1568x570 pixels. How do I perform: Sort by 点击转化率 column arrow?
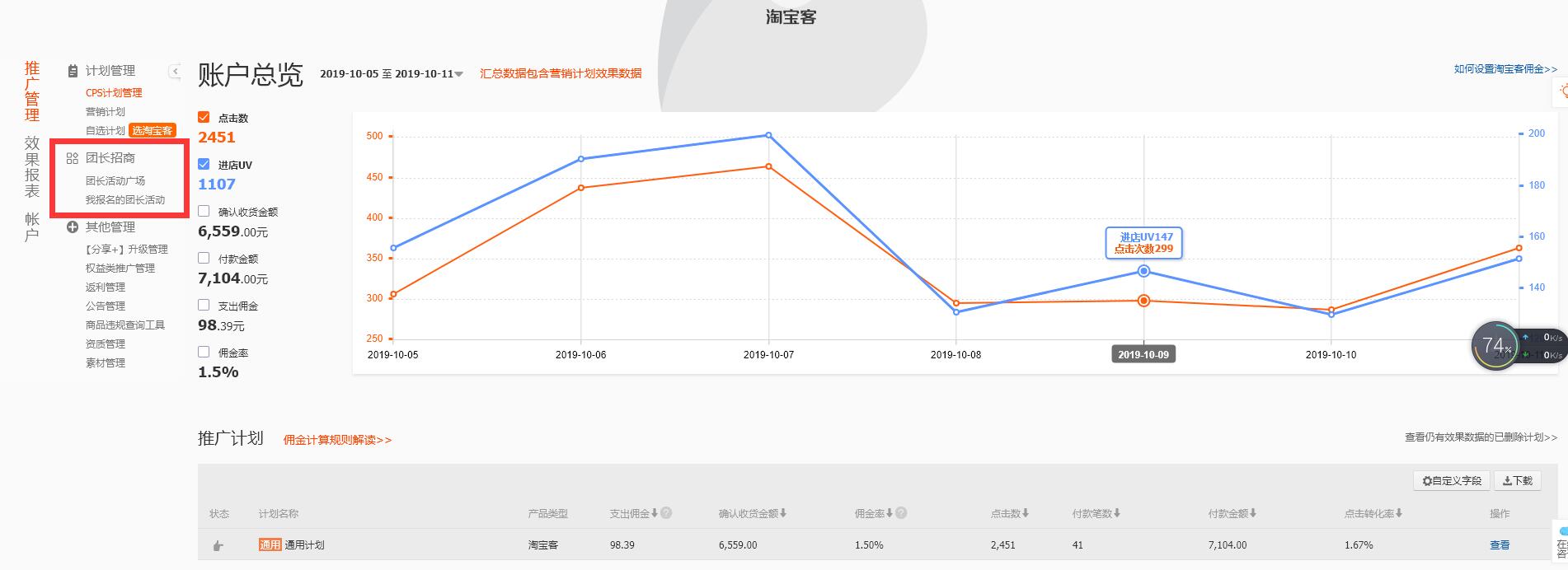pos(1399,513)
